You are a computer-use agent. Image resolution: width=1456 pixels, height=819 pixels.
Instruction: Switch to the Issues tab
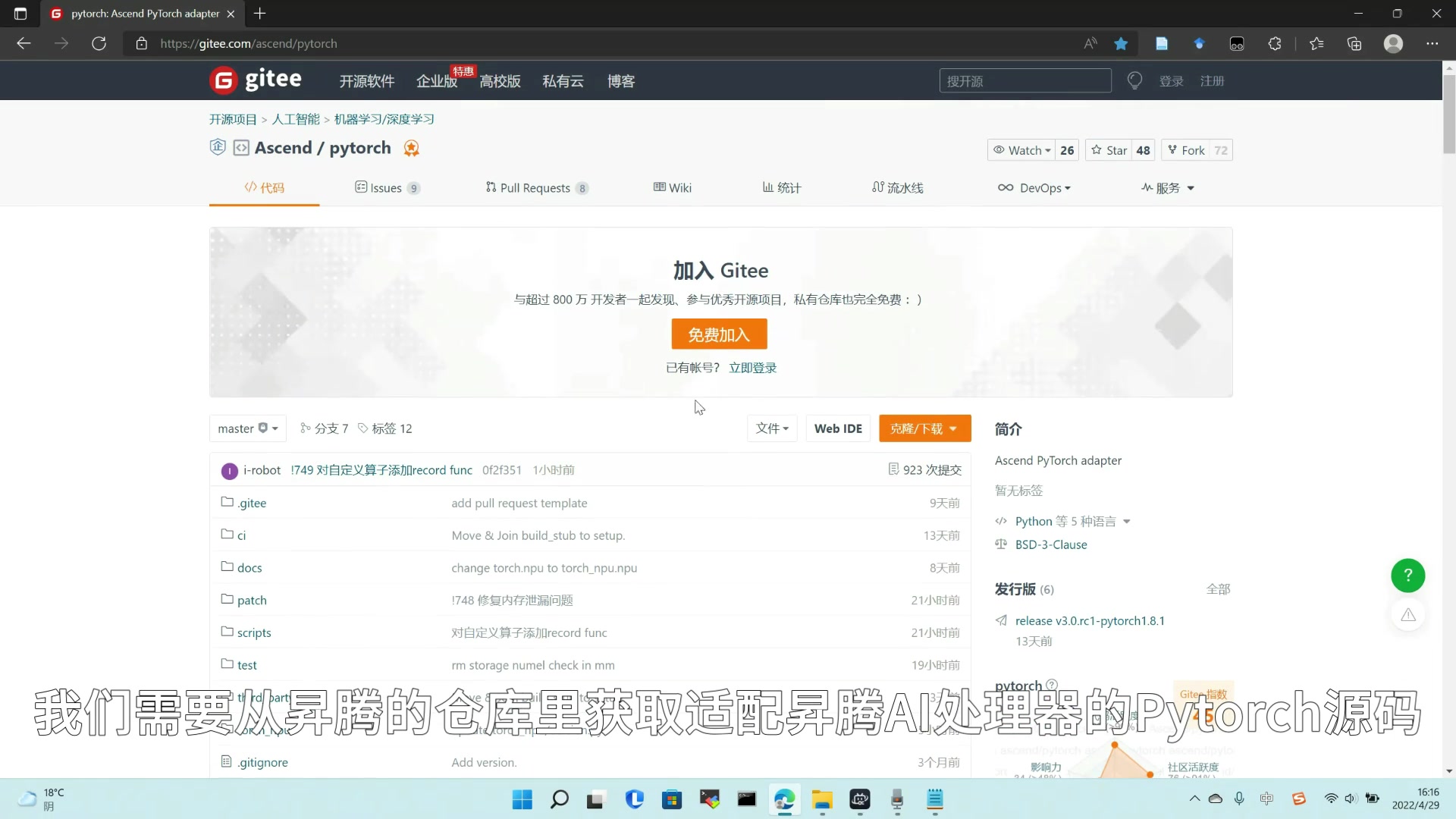point(387,188)
